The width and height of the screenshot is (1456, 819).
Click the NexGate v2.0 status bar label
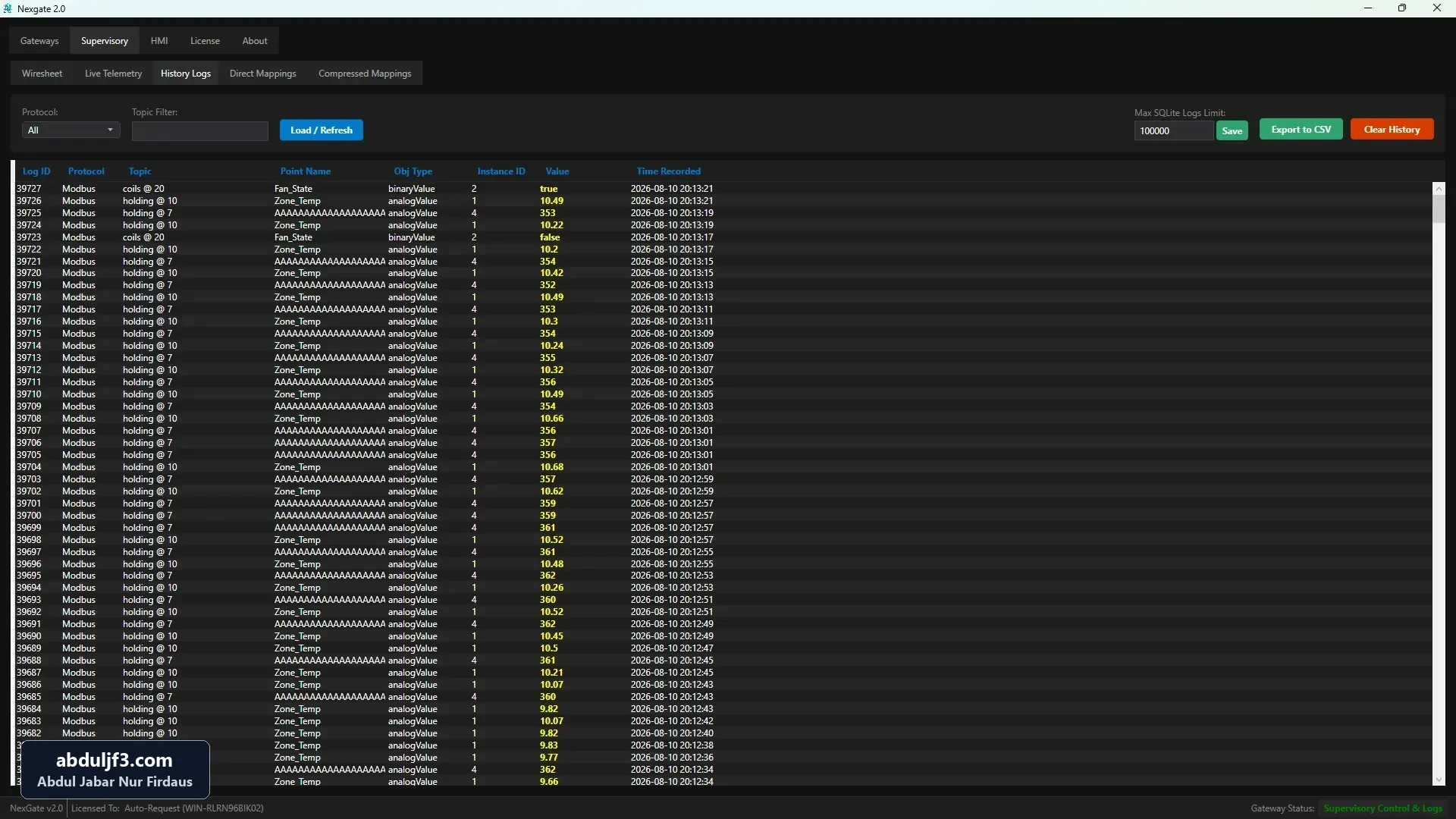36,808
